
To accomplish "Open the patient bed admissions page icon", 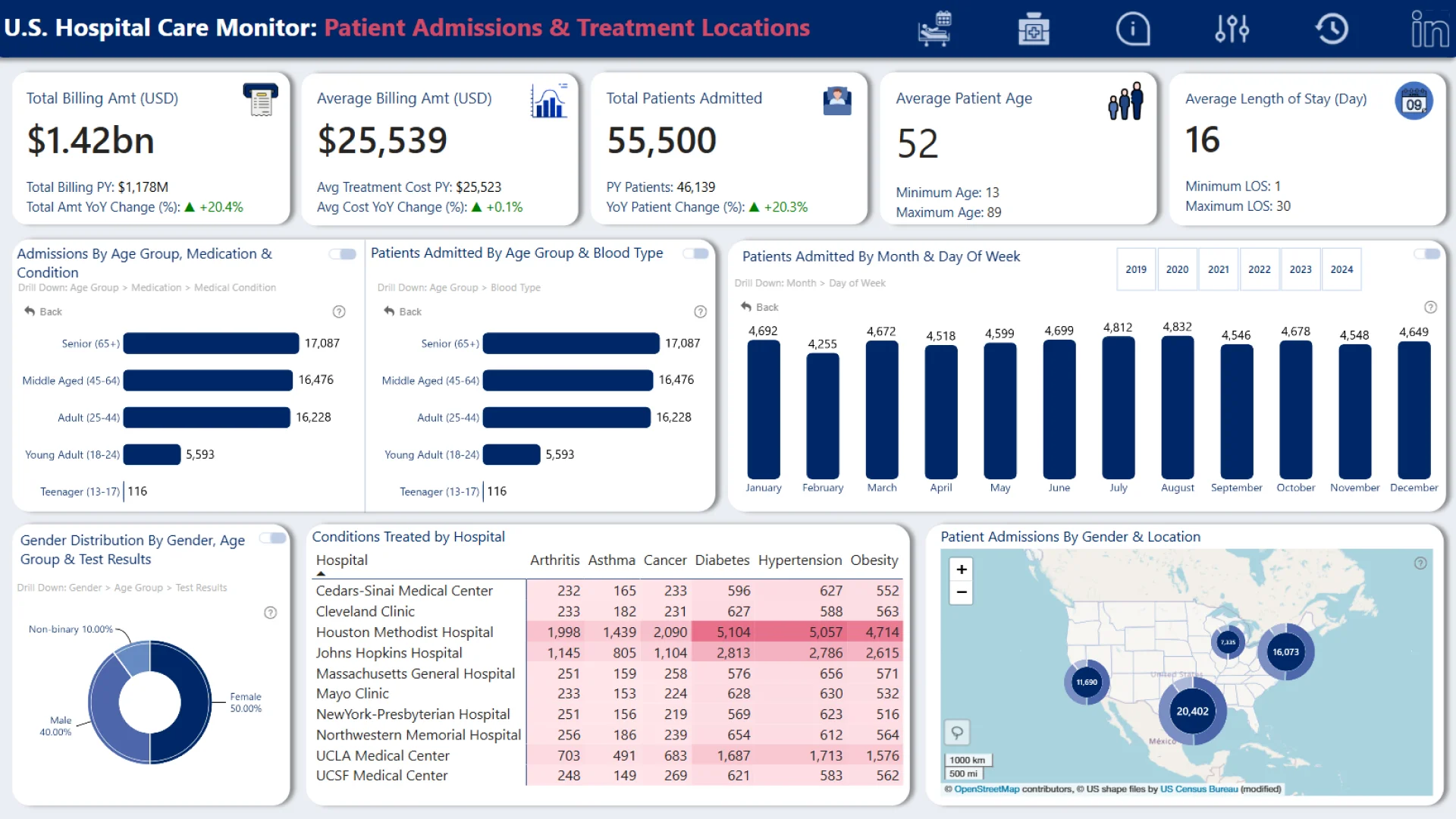I will click(934, 29).
